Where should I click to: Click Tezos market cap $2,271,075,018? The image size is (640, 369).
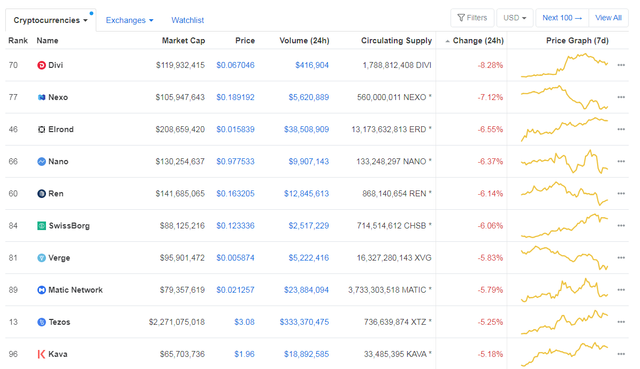(x=177, y=322)
